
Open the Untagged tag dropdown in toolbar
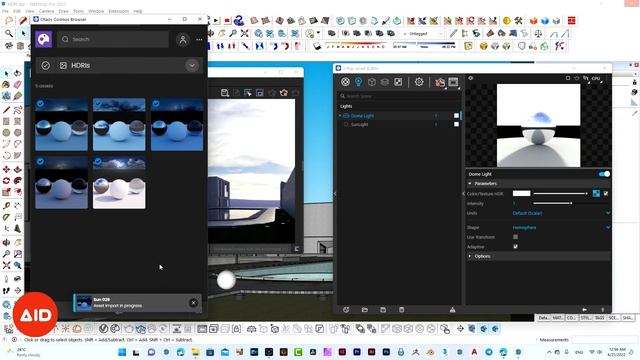click(422, 33)
